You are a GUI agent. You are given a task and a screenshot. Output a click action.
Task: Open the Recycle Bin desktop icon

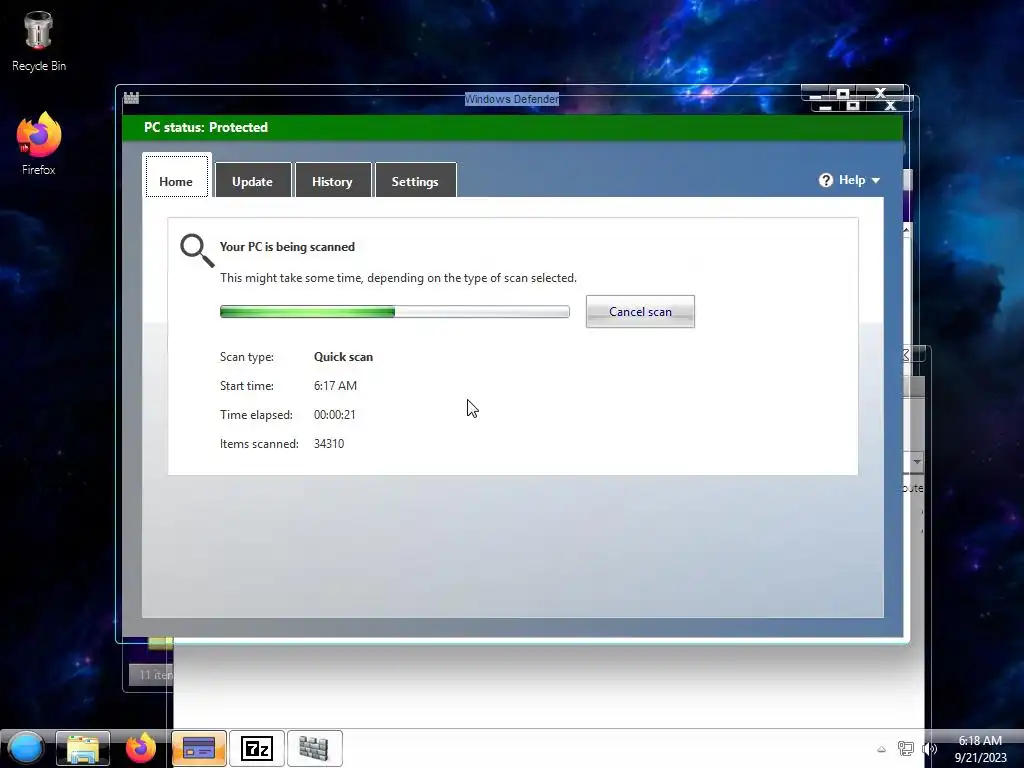coord(39,40)
